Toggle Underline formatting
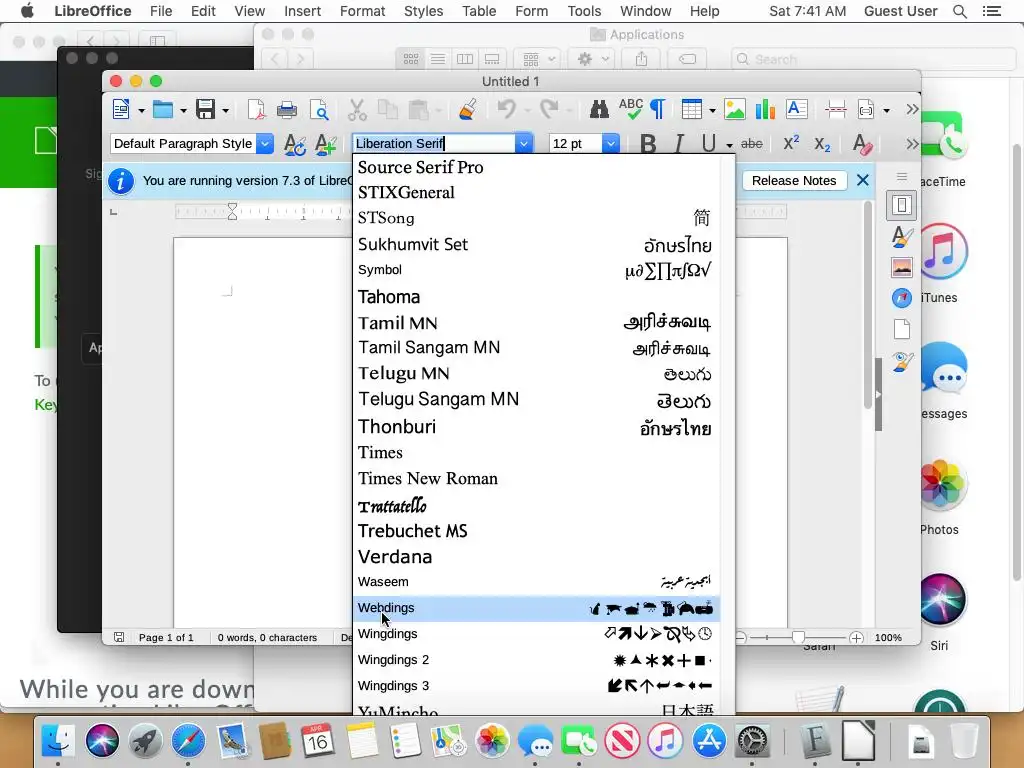This screenshot has width=1024, height=768. point(709,144)
